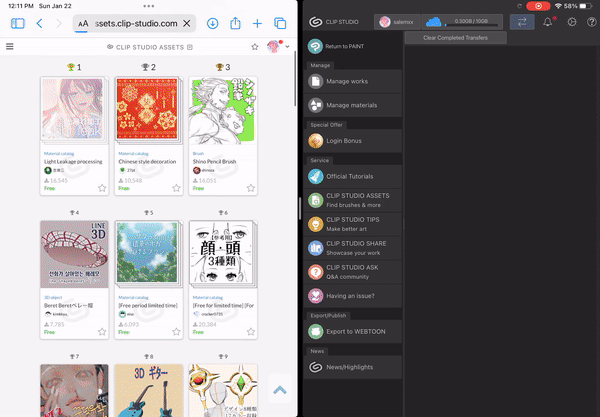Tap the Safari share icon

coord(235,23)
